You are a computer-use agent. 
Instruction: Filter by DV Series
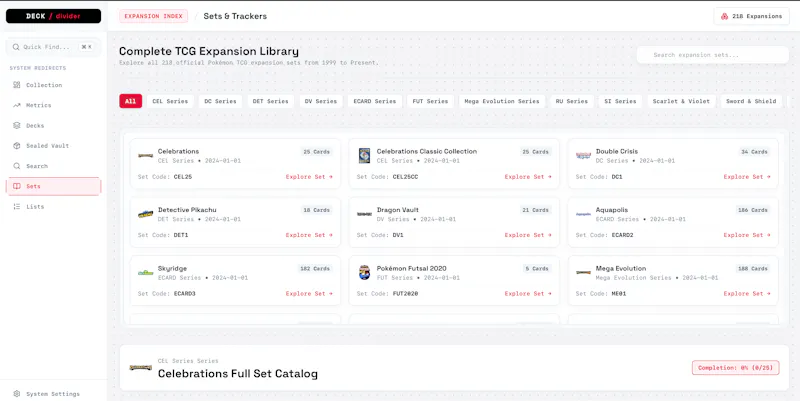321,101
